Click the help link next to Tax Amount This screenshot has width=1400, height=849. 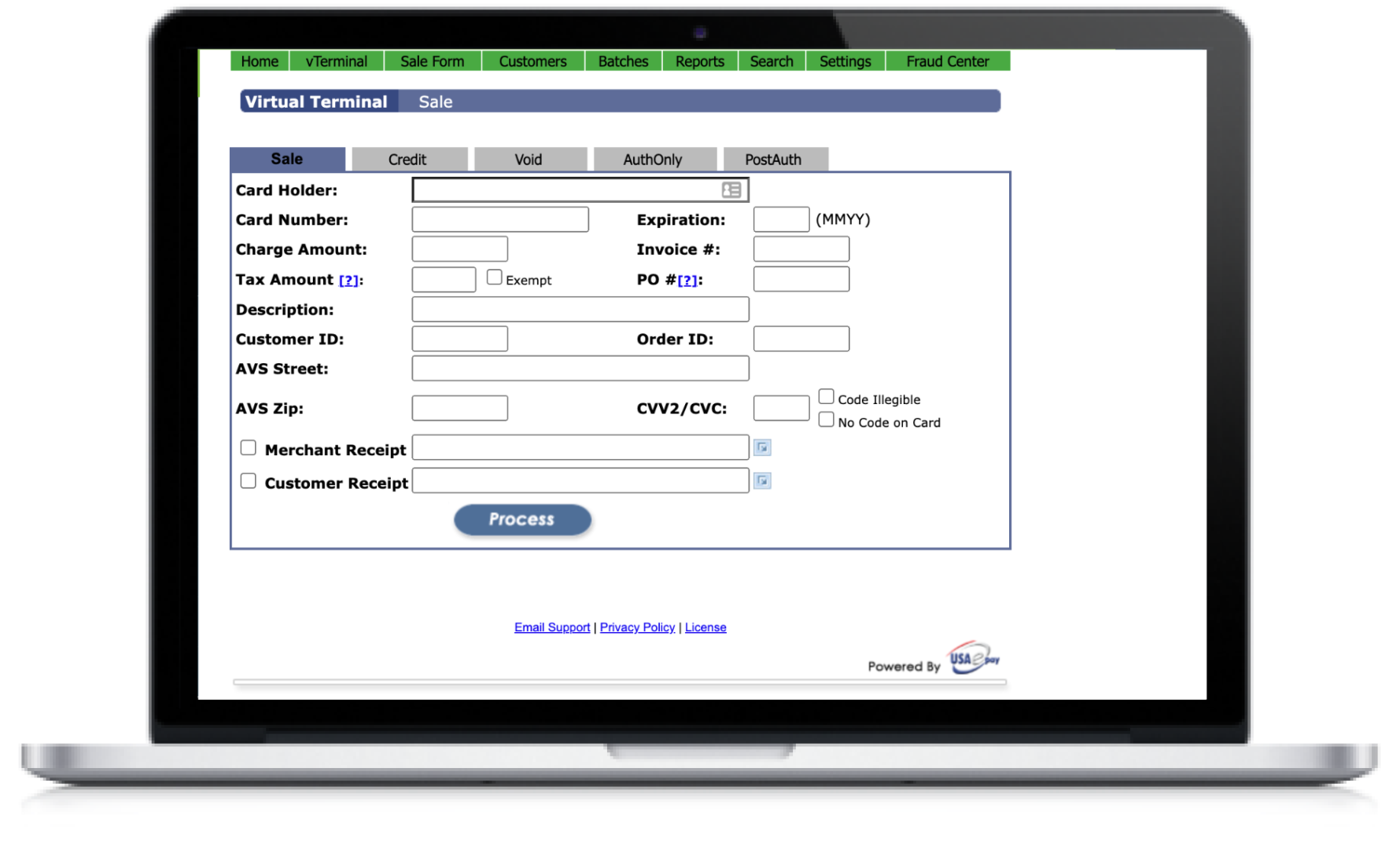349,279
